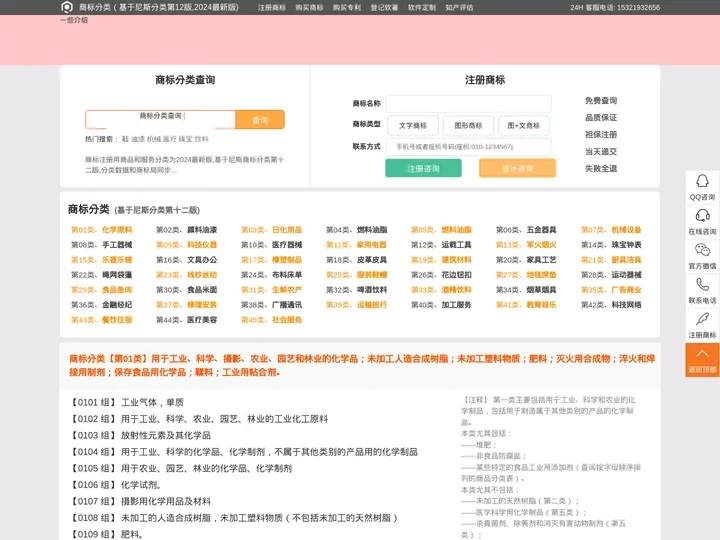Open 第07类 机械设备 category
This screenshot has width=720, height=540.
(611, 230)
